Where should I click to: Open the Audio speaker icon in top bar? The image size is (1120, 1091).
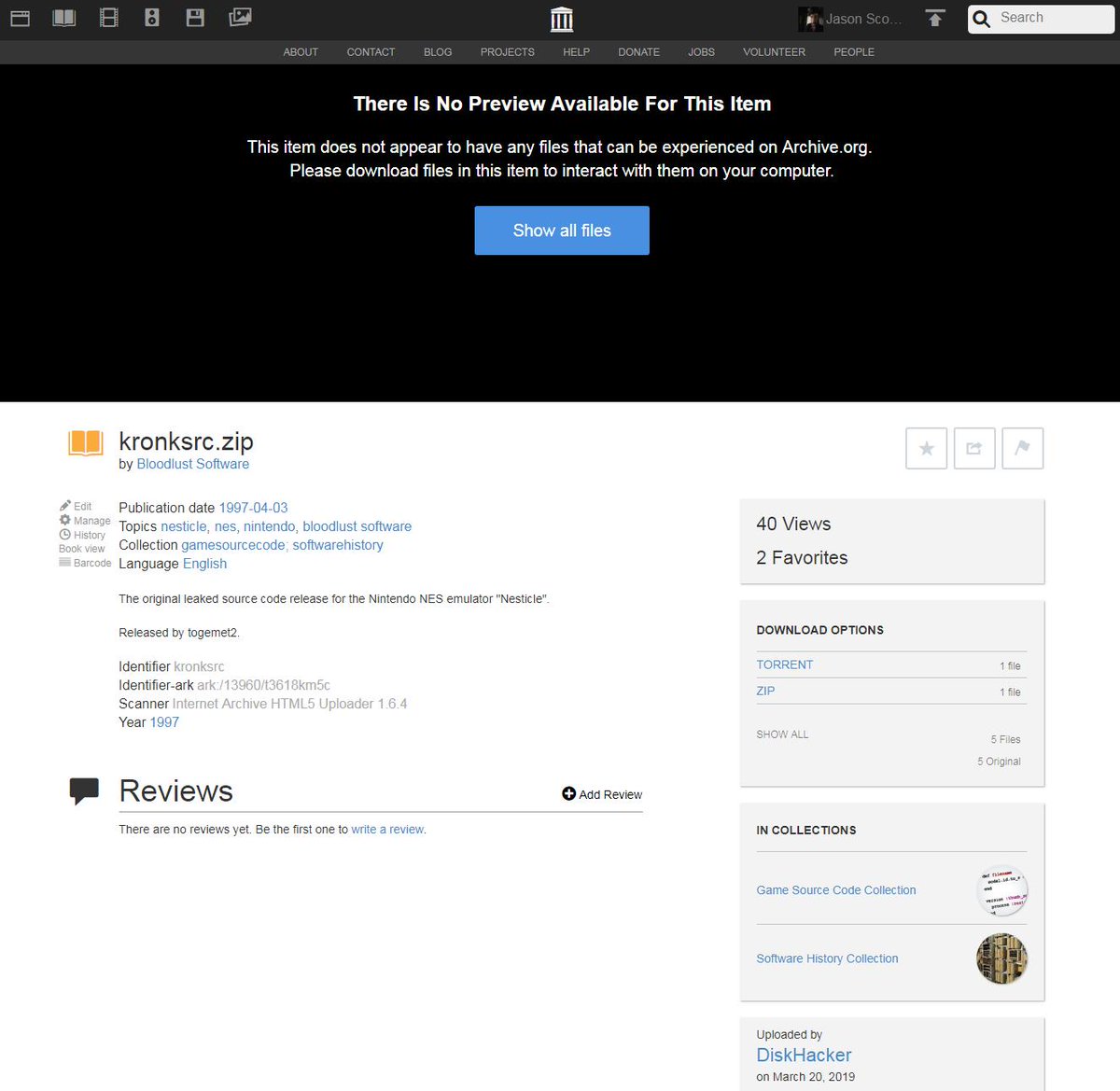[152, 18]
